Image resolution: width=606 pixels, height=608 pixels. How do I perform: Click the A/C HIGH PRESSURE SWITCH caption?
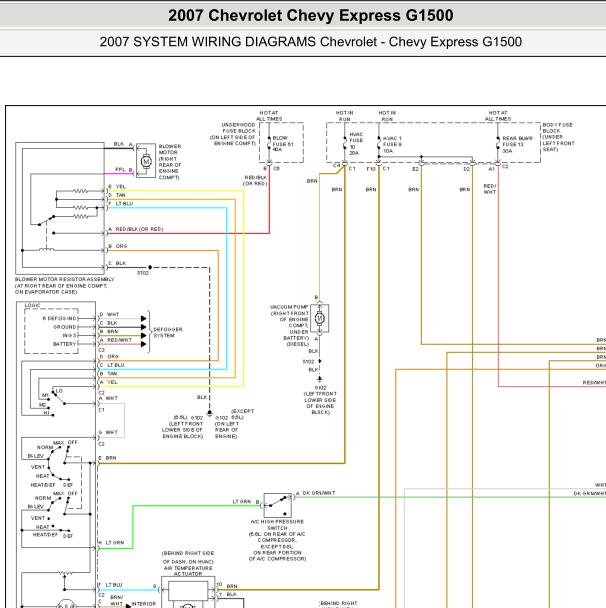coord(278,540)
